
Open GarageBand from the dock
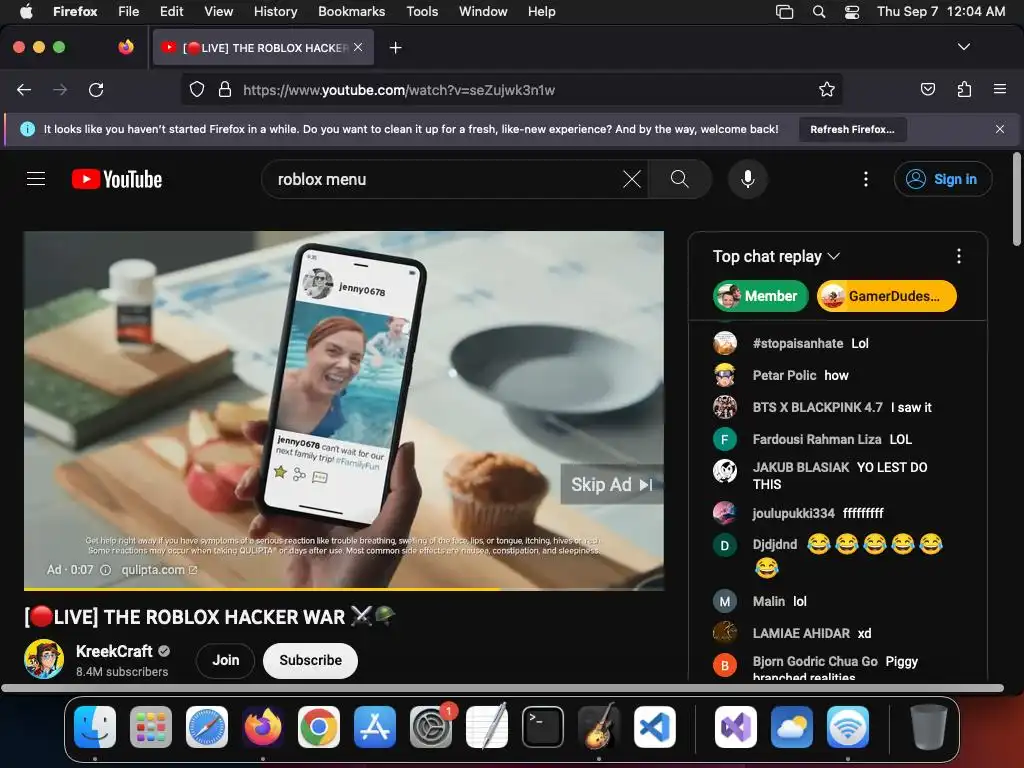click(599, 727)
